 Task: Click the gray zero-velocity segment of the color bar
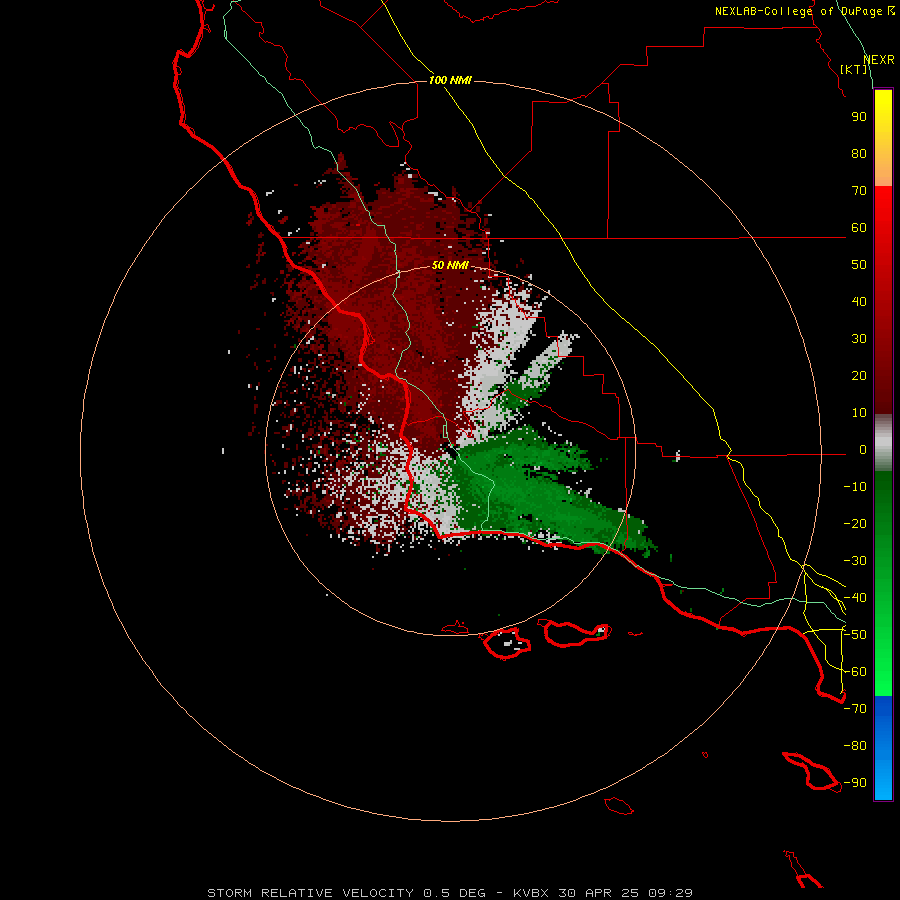point(883,443)
